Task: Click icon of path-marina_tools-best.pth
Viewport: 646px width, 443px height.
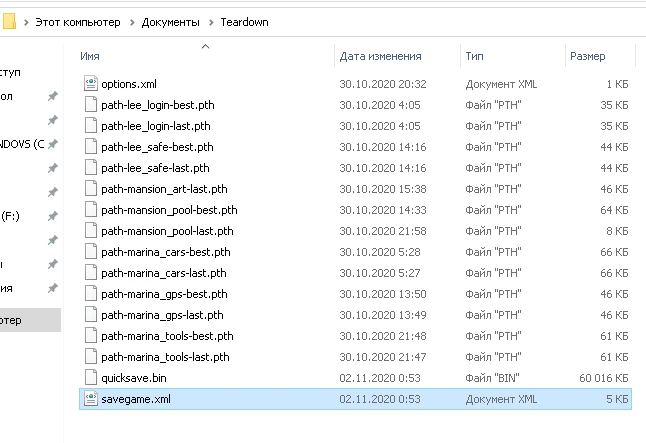Action: coord(91,336)
